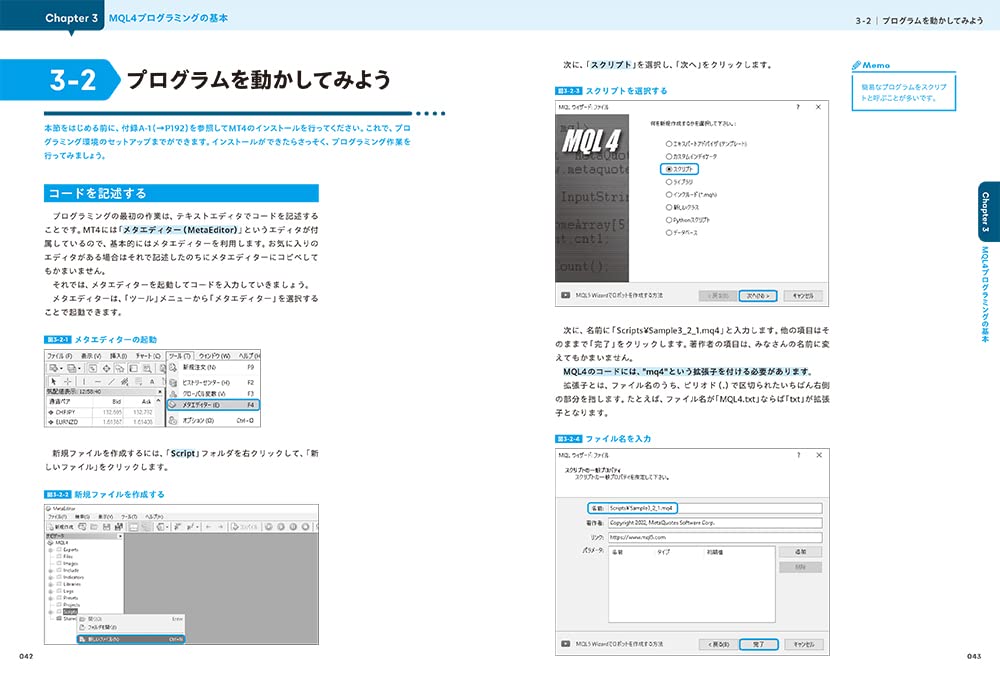Select the スクリプト radio button
The height and width of the screenshot is (679, 1000).
point(668,170)
